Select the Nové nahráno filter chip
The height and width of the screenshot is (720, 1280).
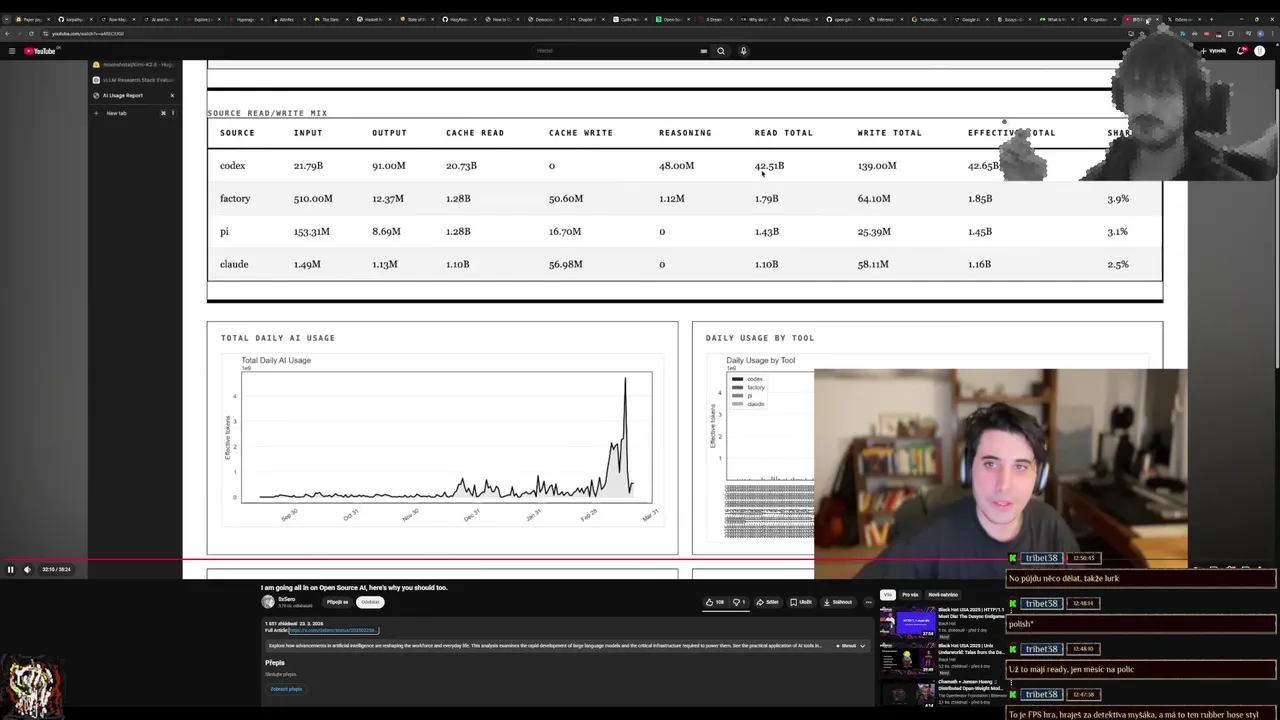pos(943,594)
